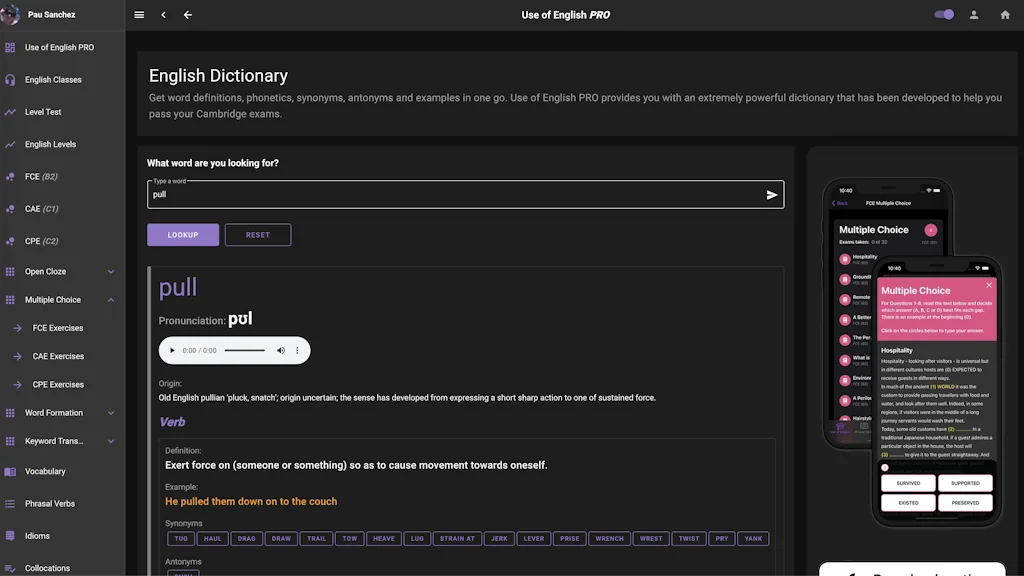The height and width of the screenshot is (576, 1024).
Task: Click the dashboard icon beside Use of English PRO
Action: point(10,47)
